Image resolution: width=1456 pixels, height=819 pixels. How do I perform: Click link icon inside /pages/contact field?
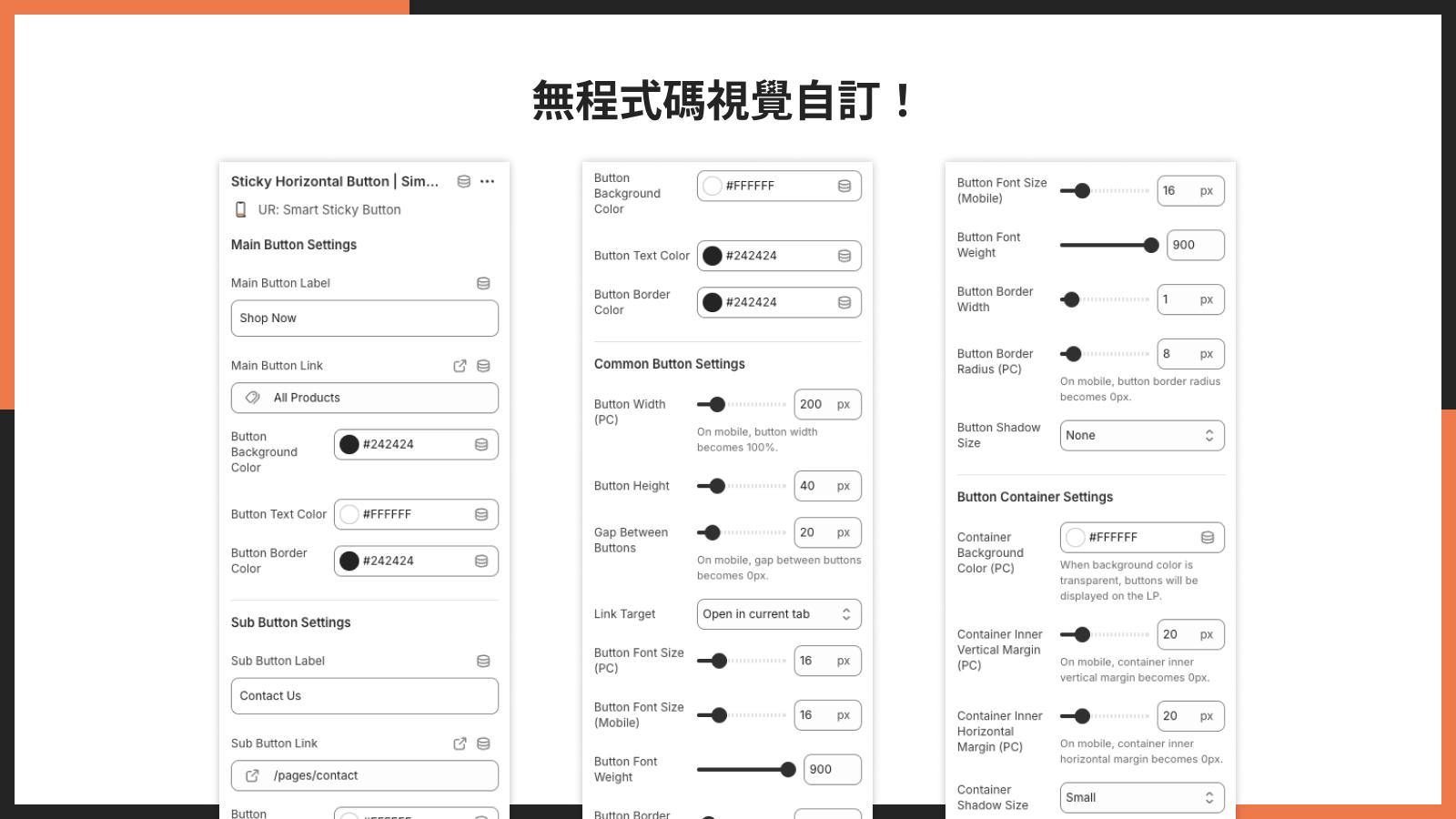[253, 775]
